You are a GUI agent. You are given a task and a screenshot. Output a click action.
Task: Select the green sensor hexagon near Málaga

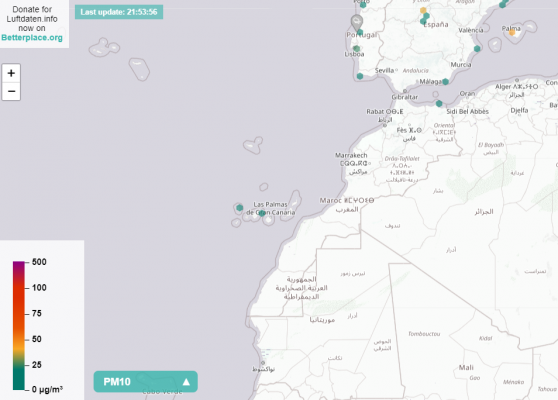445,81
